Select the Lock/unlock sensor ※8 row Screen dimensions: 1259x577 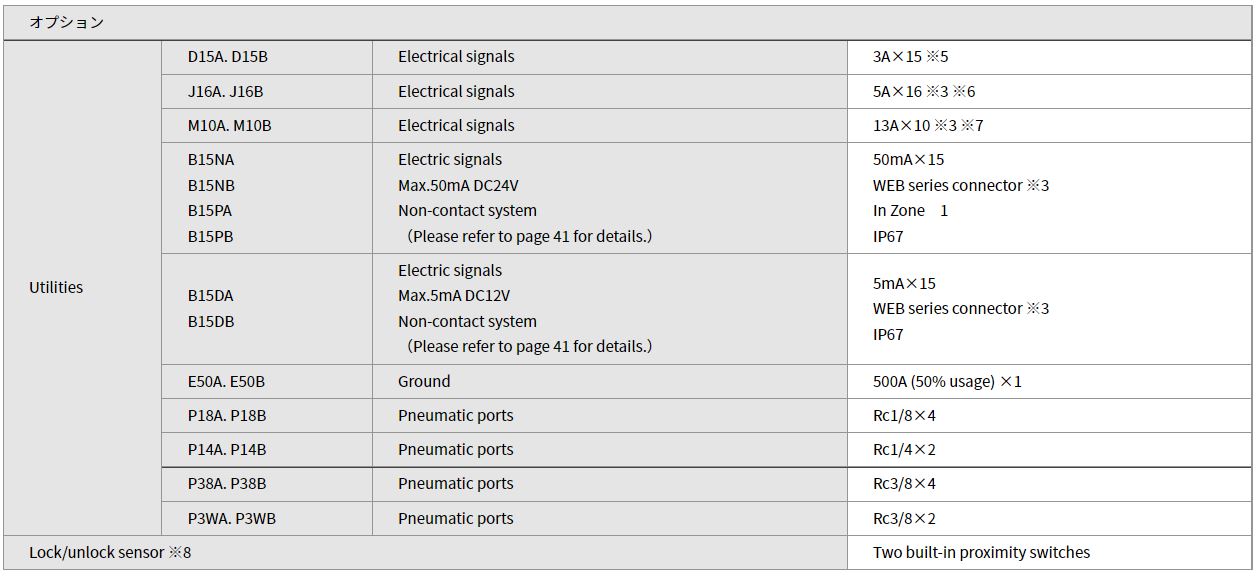[x=627, y=553]
